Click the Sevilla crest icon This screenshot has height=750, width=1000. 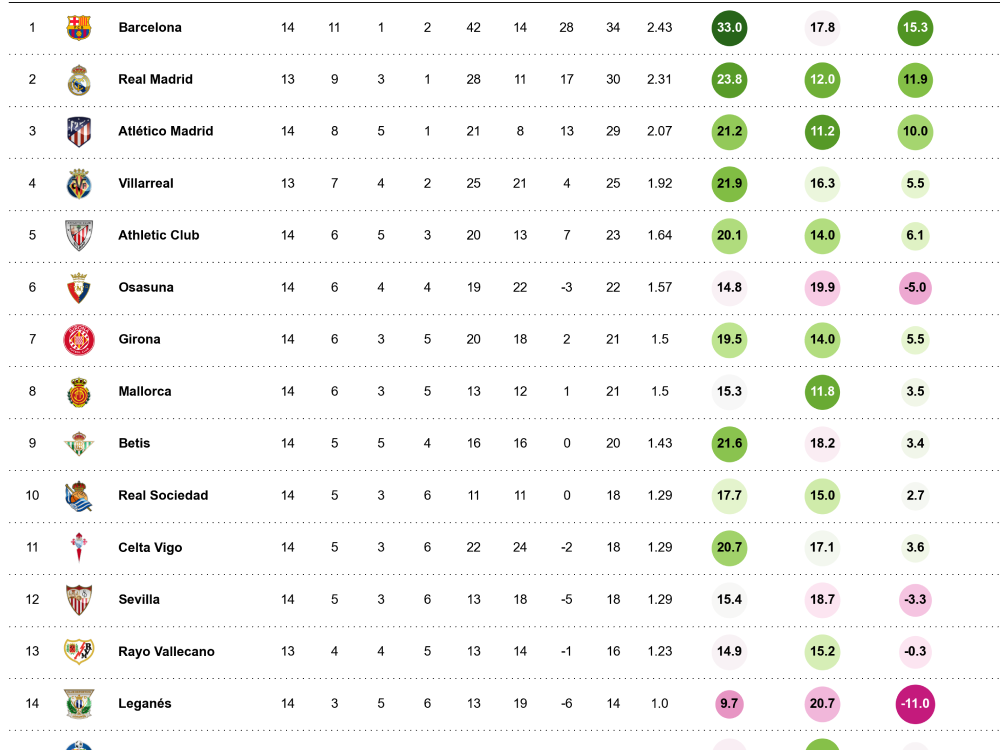tap(79, 600)
